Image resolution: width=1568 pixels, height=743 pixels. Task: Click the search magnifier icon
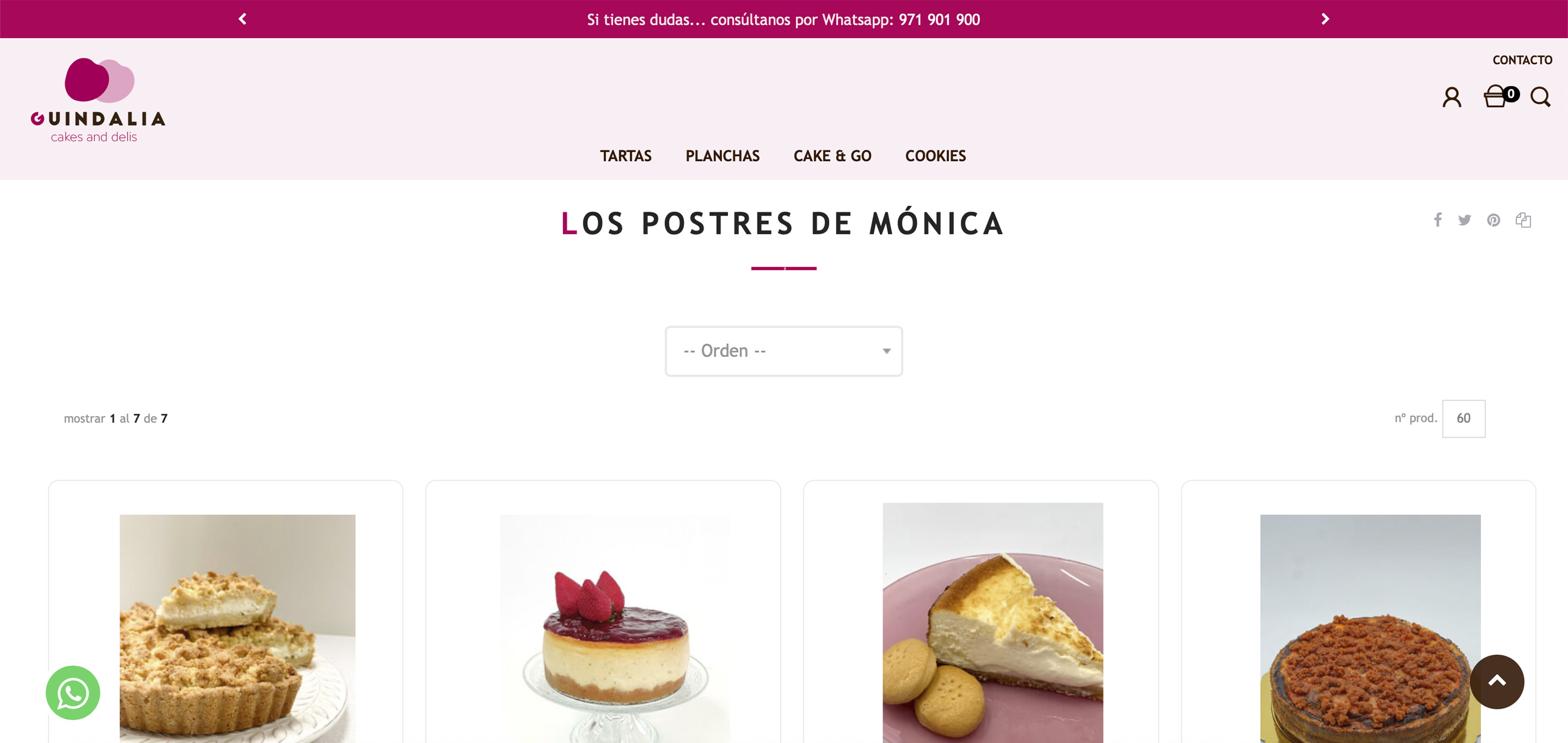coord(1540,97)
